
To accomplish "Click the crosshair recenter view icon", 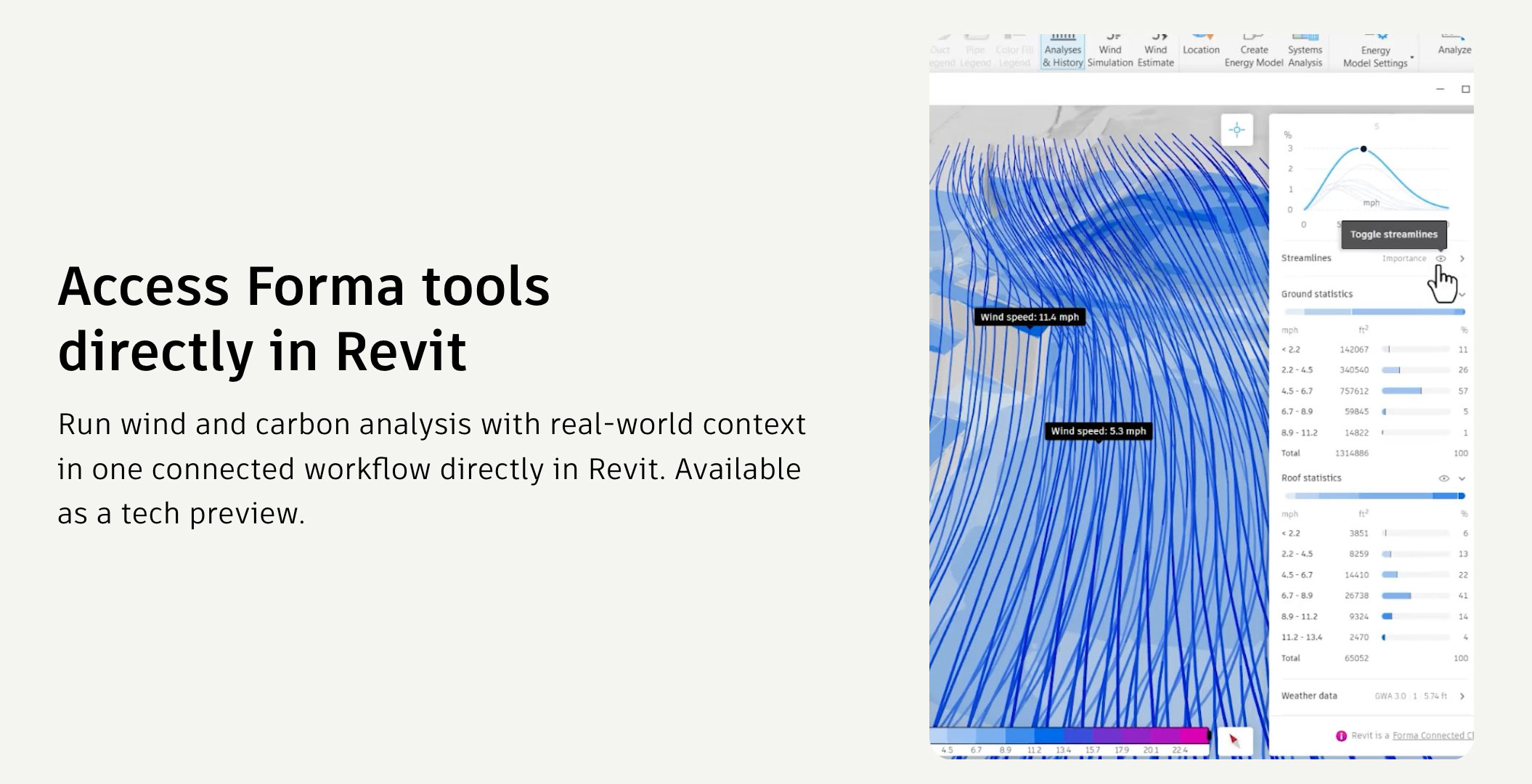I will (x=1236, y=131).
